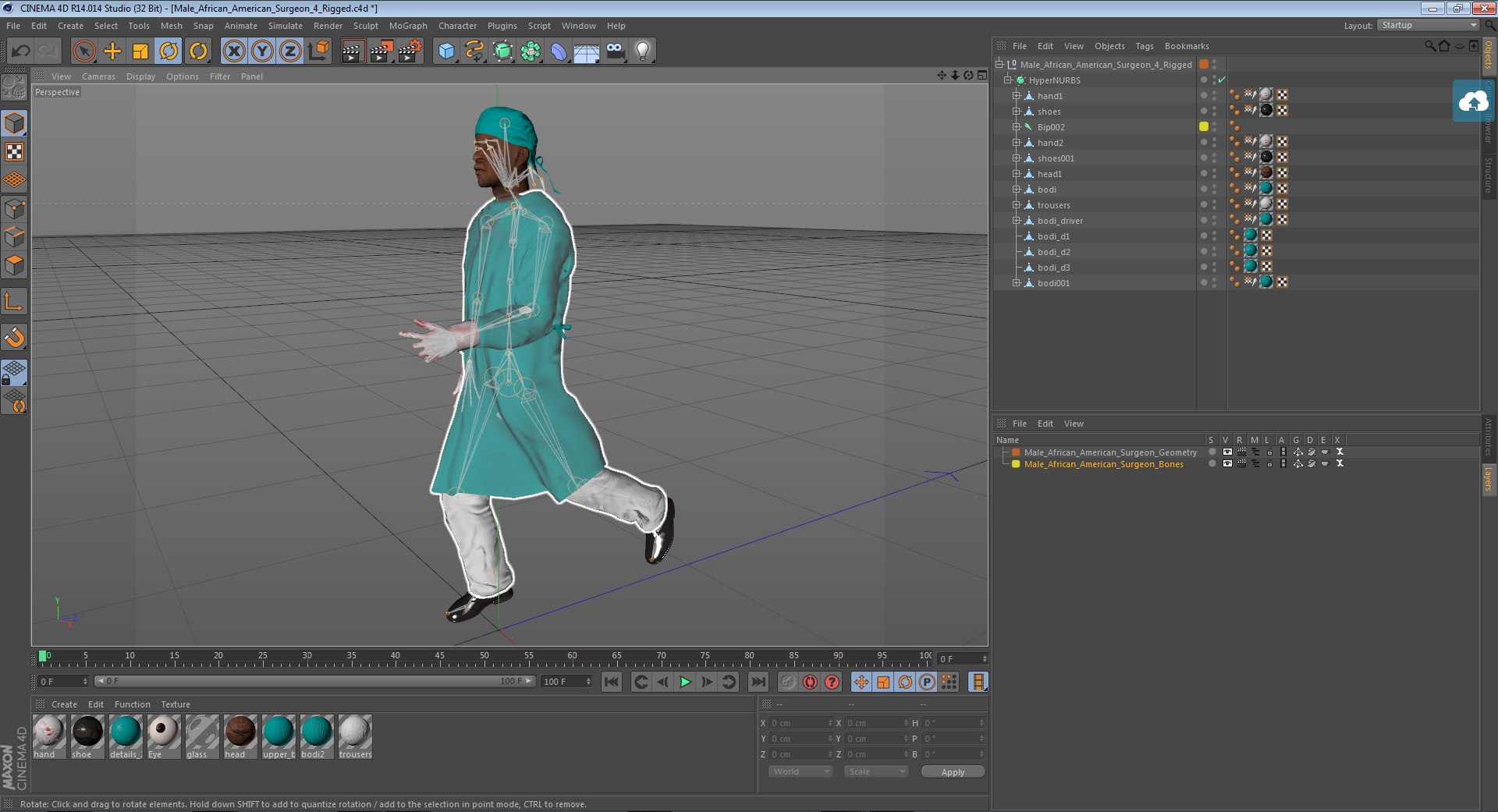Add a camera object

tap(616, 51)
